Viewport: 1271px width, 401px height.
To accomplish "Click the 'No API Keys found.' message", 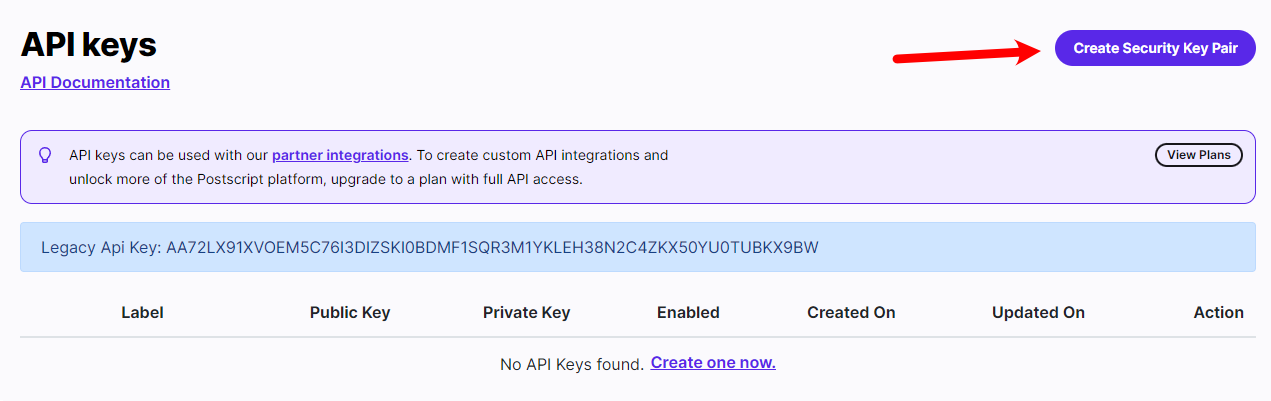I will coord(571,364).
